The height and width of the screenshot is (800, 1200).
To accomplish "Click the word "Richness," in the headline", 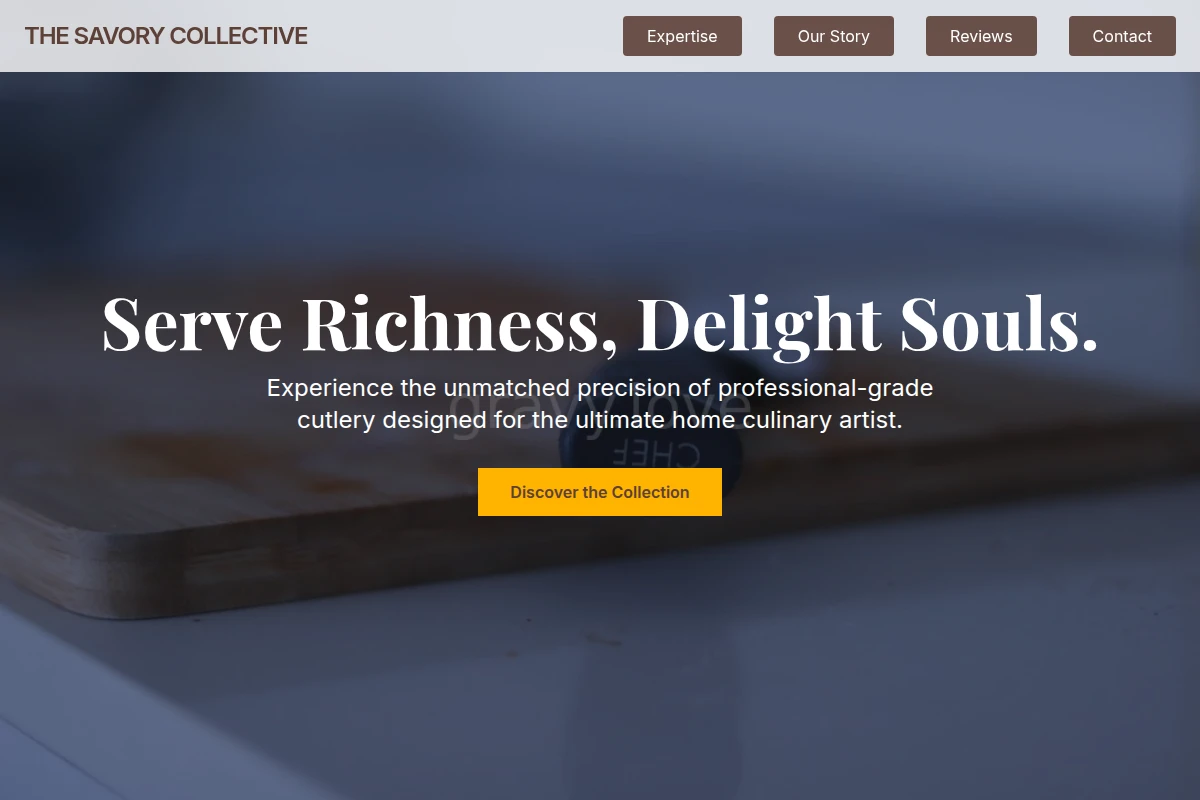I will [x=460, y=324].
